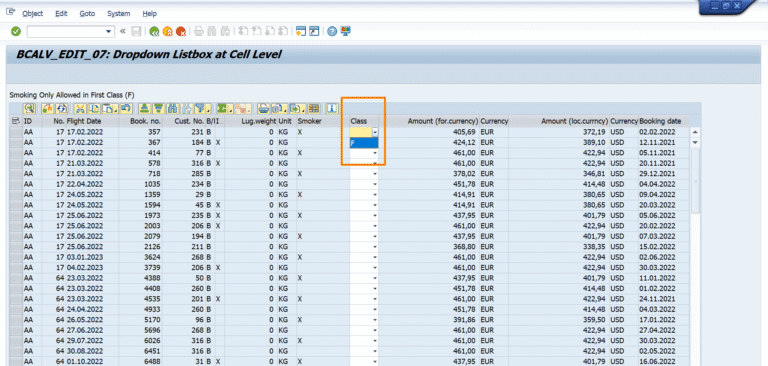
Task: Open the Goto menu
Action: point(87,14)
